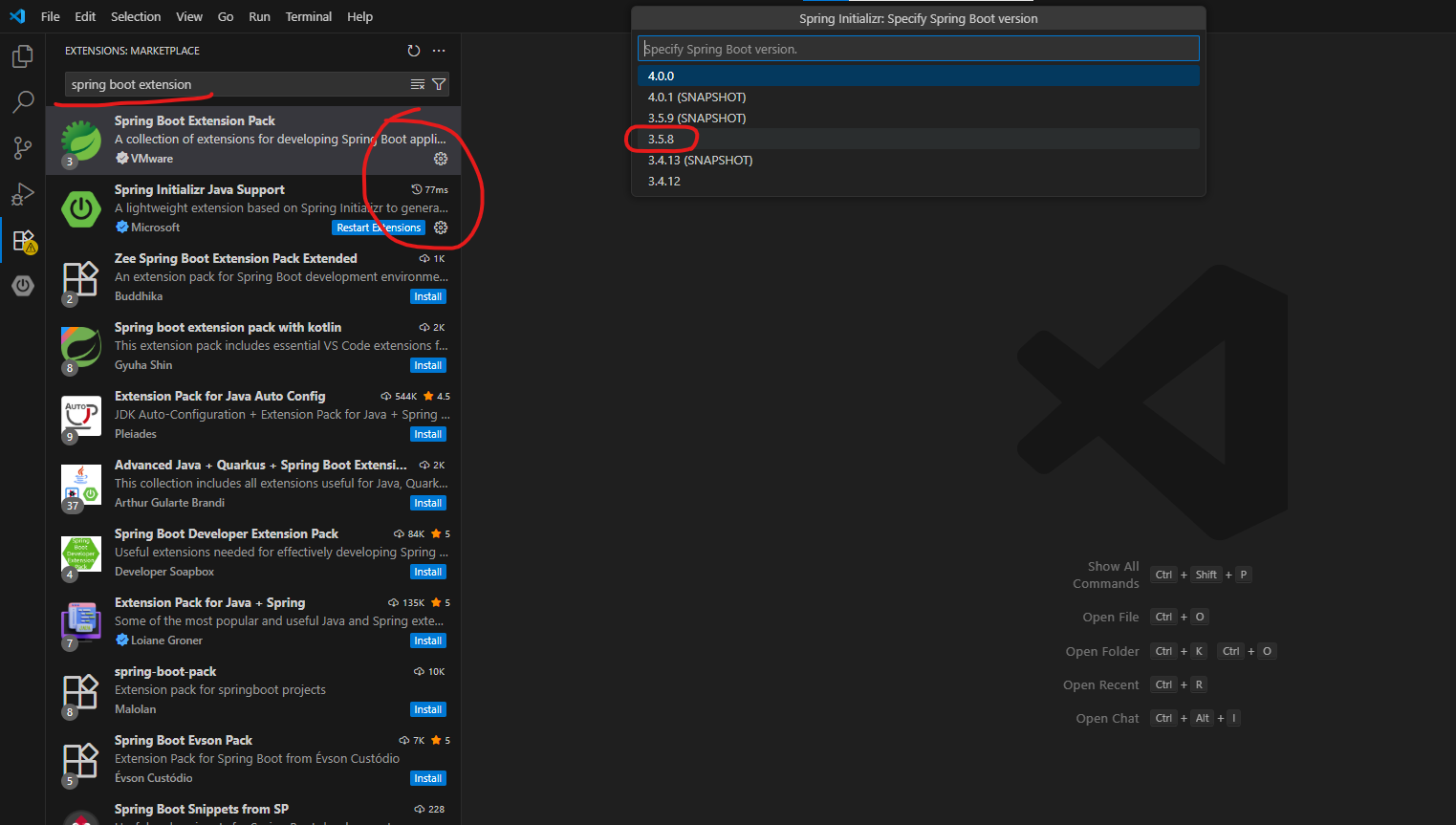The image size is (1456, 825).
Task: Click publisher name Loiane Groner
Action: 166,640
